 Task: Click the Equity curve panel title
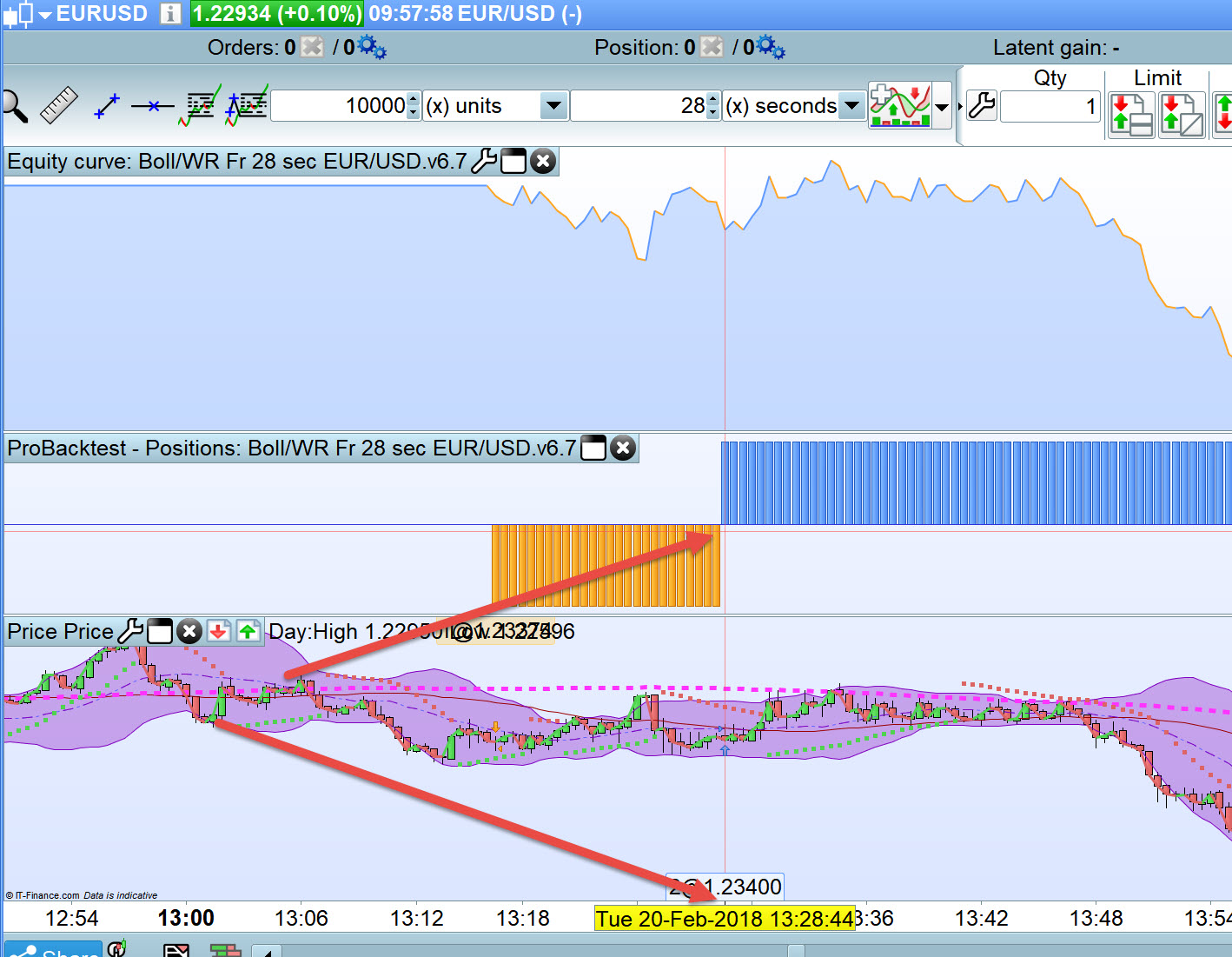tap(237, 162)
